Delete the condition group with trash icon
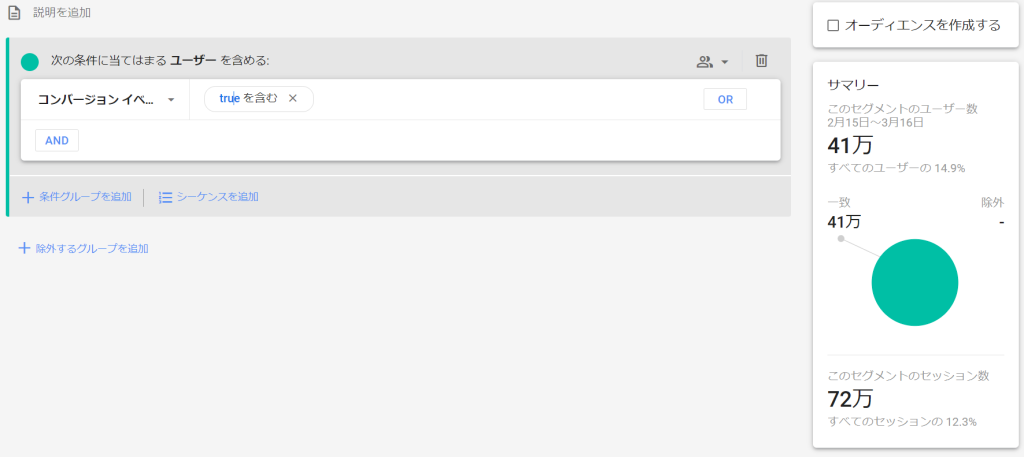This screenshot has width=1024, height=457. pyautogui.click(x=761, y=61)
